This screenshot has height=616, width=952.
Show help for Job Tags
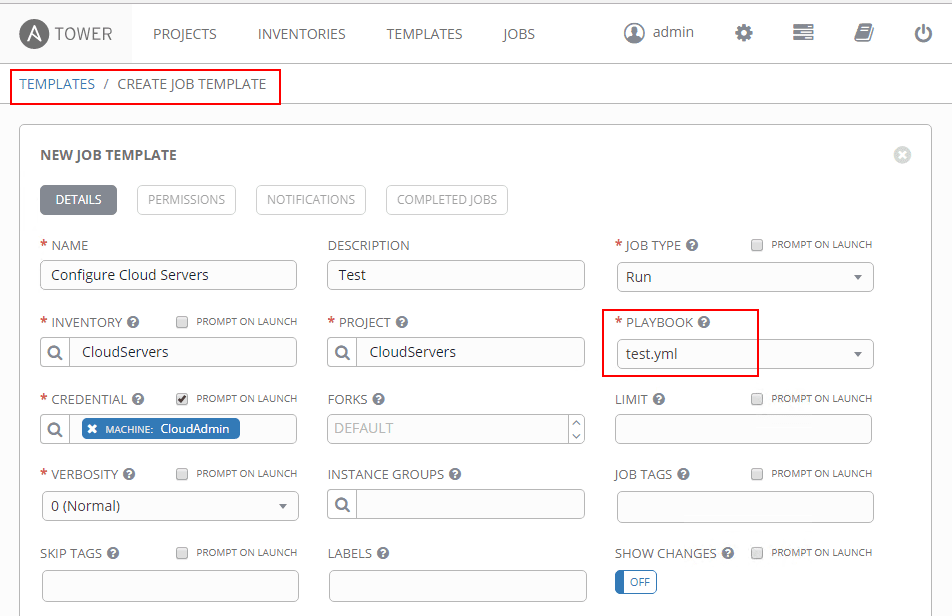[684, 474]
